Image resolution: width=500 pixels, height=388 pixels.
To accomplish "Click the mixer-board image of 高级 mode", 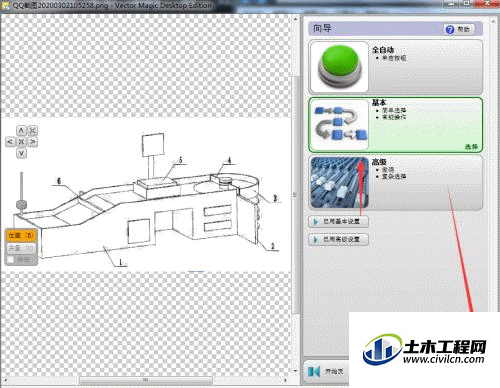I will [339, 183].
